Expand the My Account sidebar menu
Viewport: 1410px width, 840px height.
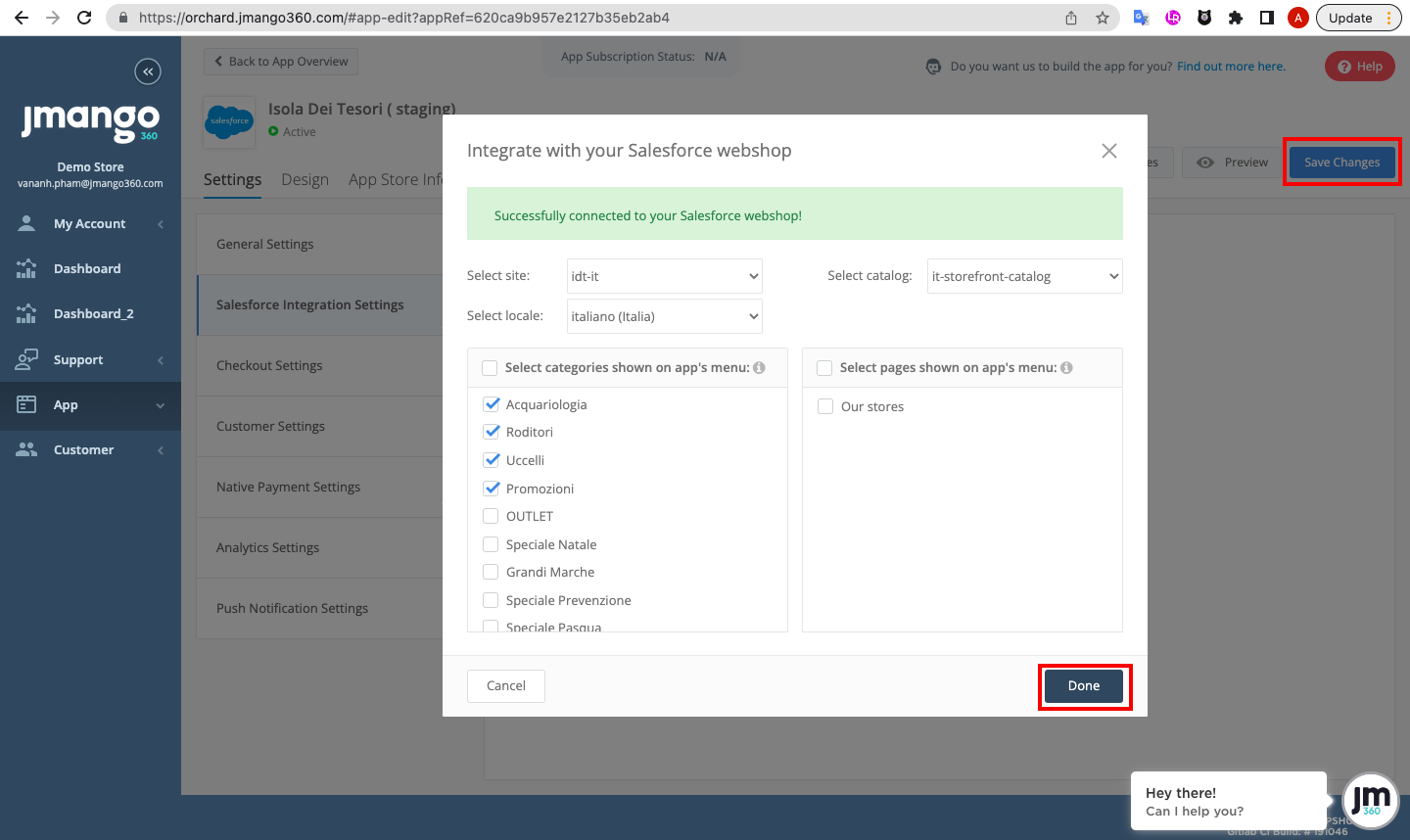(90, 224)
